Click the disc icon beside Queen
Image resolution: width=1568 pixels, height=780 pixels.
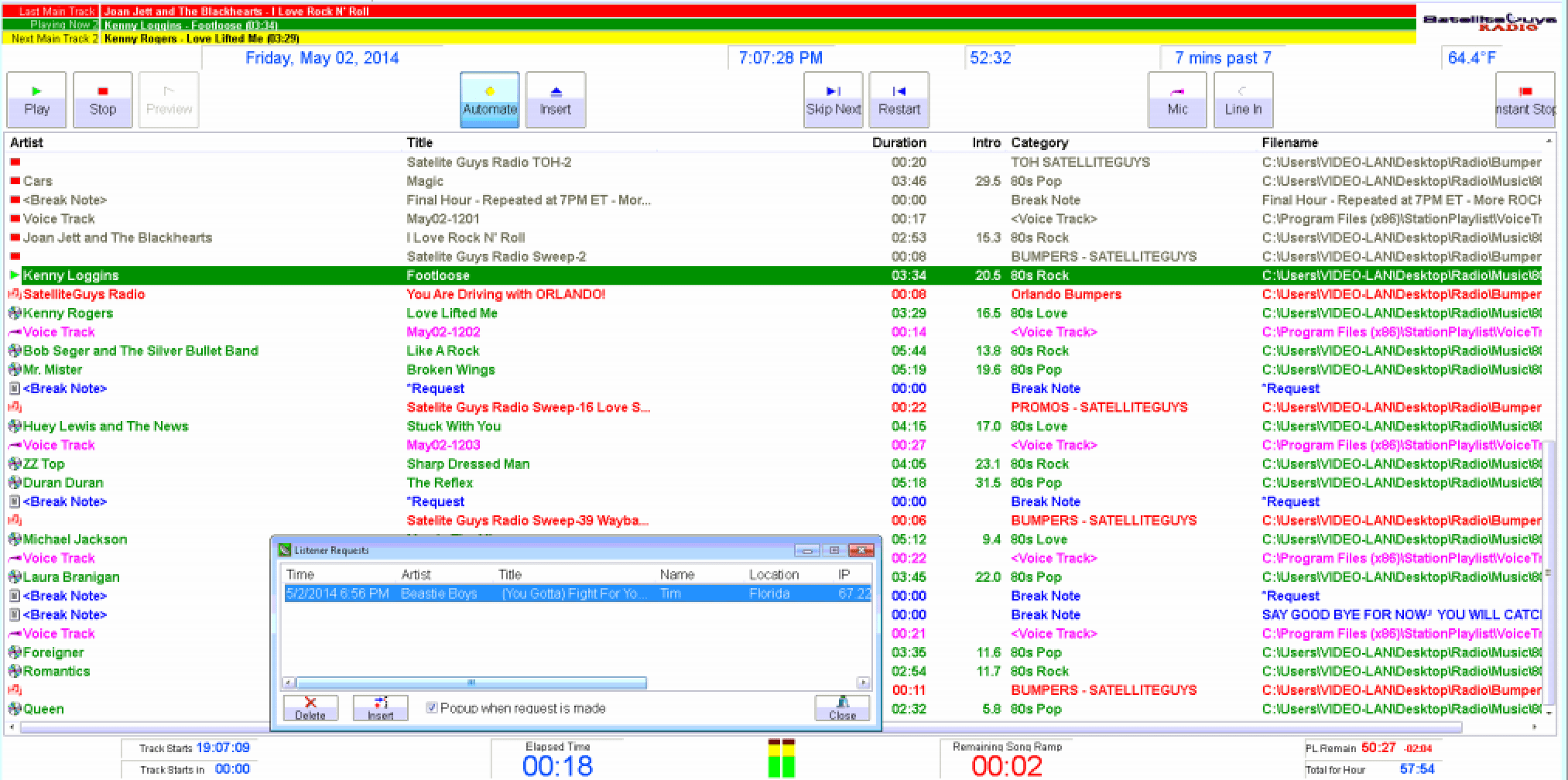coord(14,709)
